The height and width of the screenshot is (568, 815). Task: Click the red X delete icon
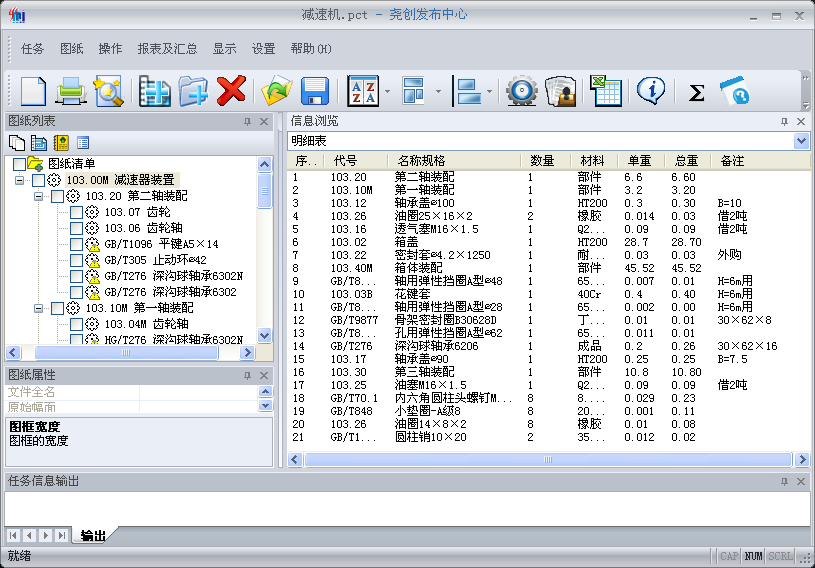[x=231, y=91]
